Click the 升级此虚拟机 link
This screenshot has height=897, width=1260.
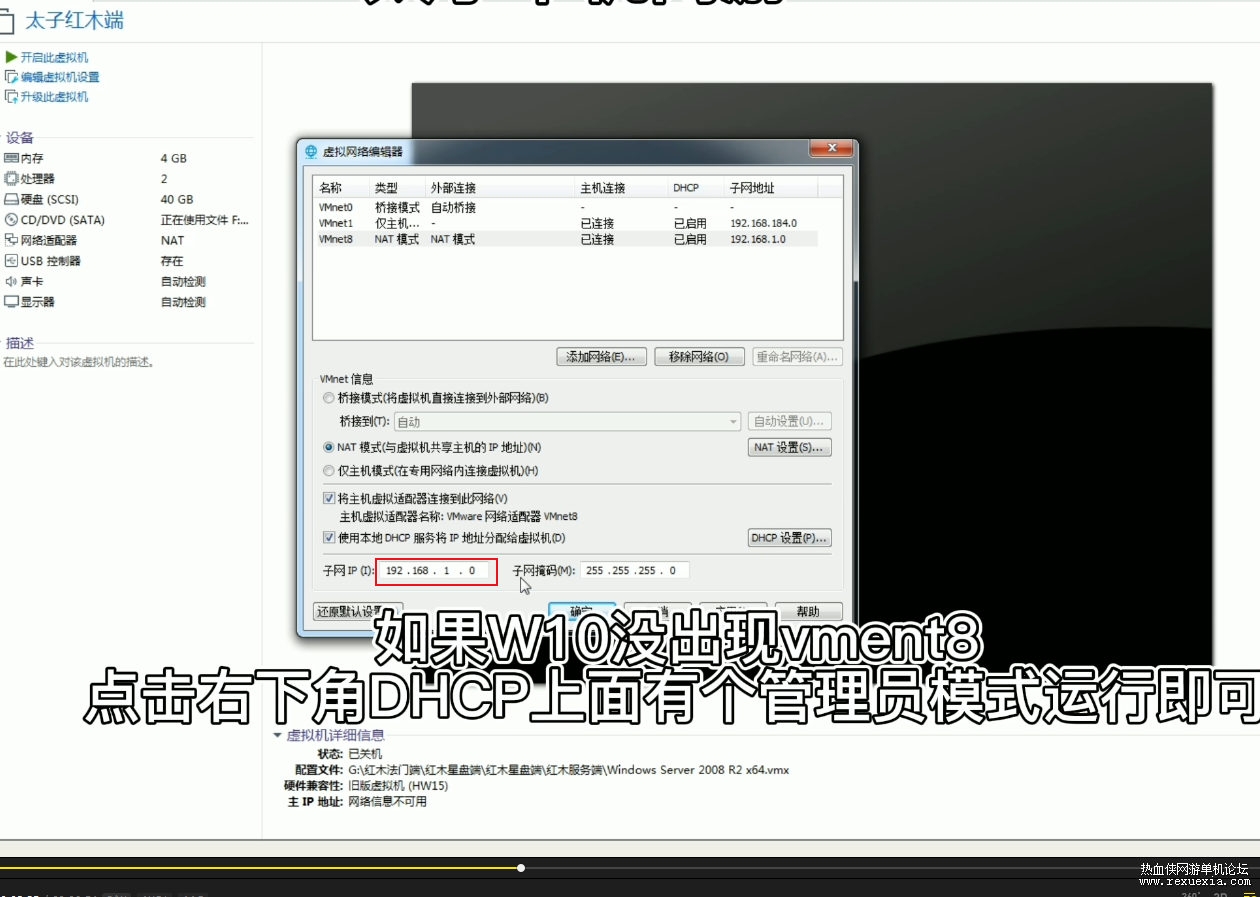click(x=54, y=97)
